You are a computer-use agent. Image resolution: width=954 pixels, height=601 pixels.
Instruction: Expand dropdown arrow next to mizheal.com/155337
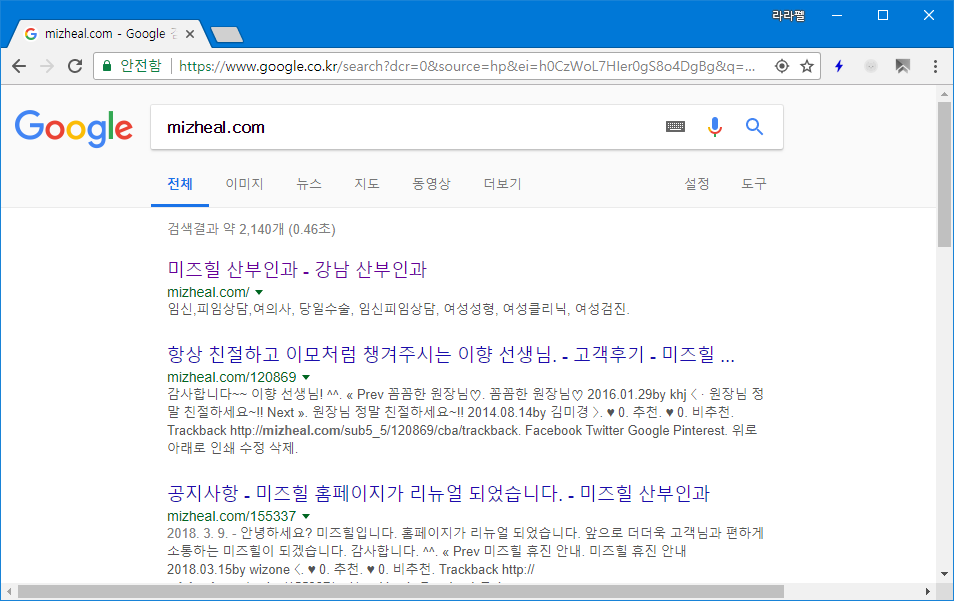(306, 516)
